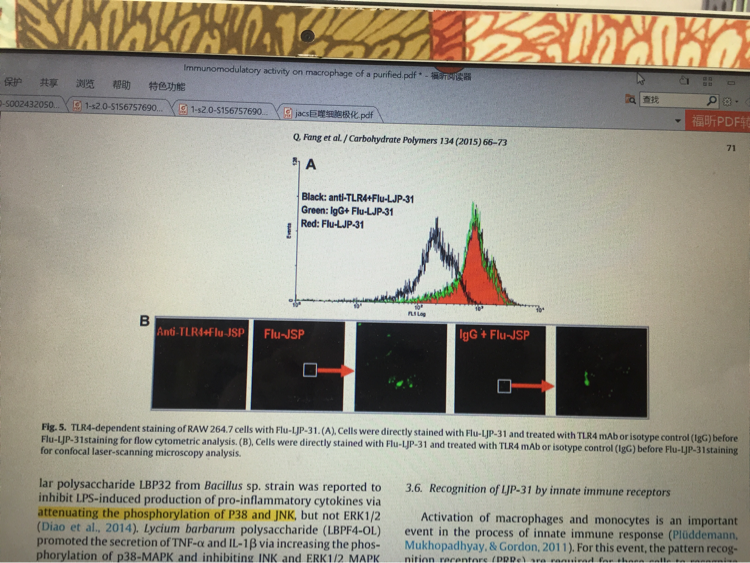Open the tab list dropdown arrow
Image resolution: width=750 pixels, height=563 pixels.
coord(677,121)
